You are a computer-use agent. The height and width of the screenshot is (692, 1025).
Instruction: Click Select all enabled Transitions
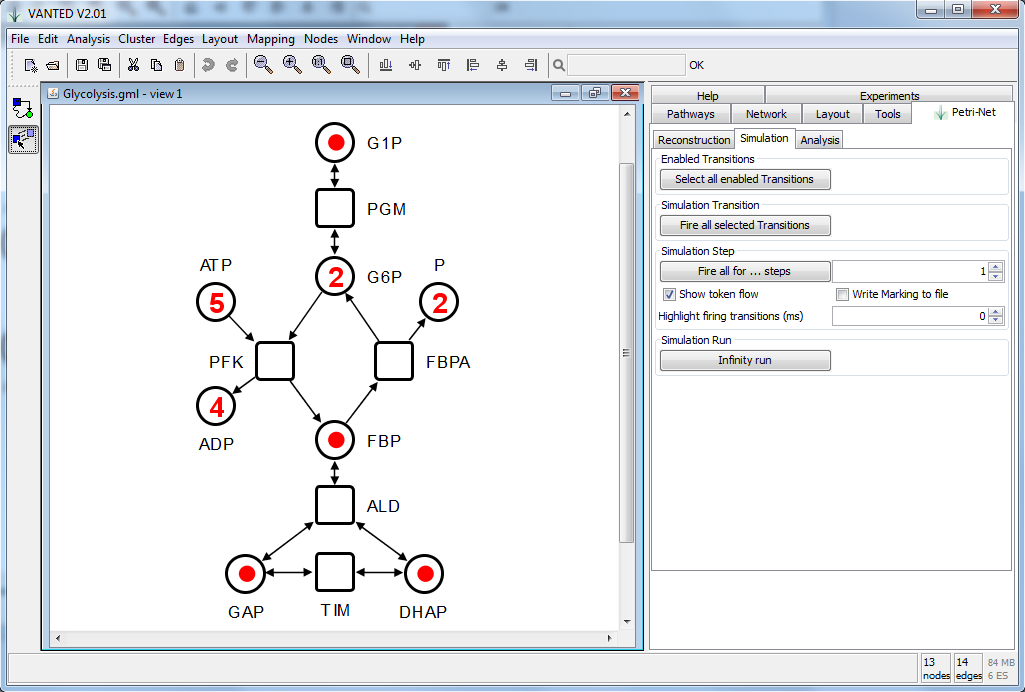745,179
